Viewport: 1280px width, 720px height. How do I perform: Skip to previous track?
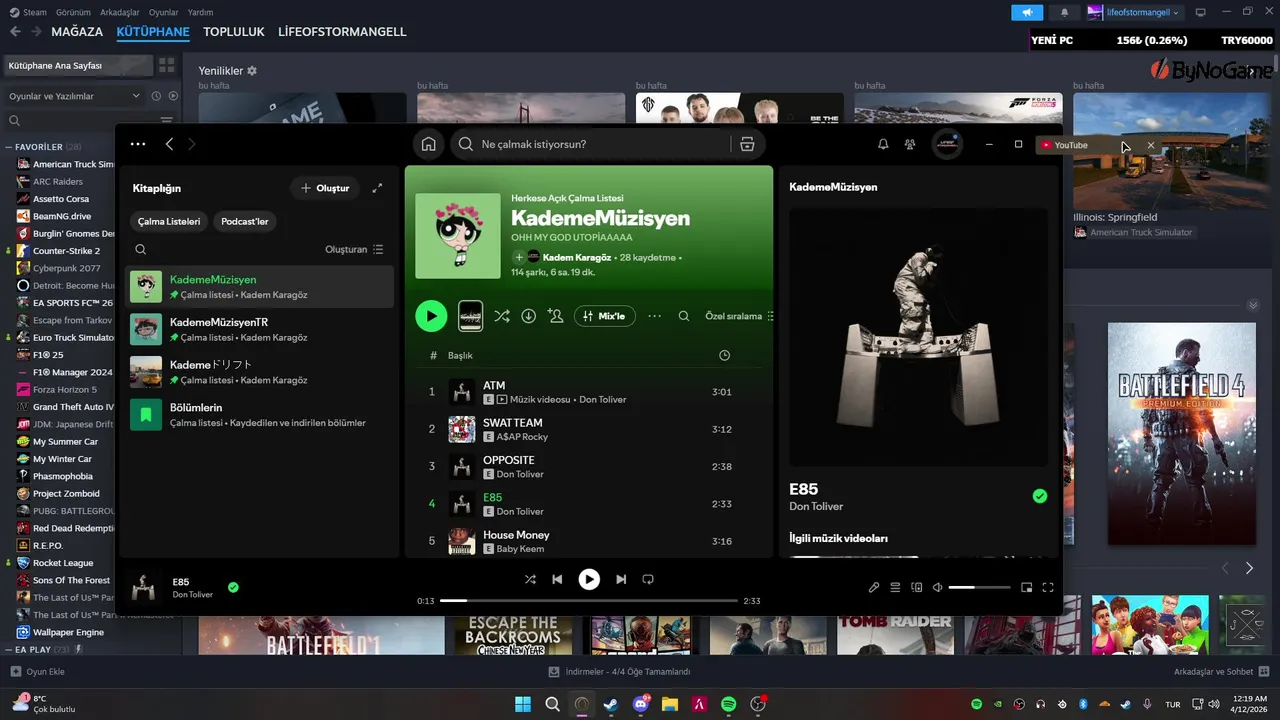tap(557, 579)
